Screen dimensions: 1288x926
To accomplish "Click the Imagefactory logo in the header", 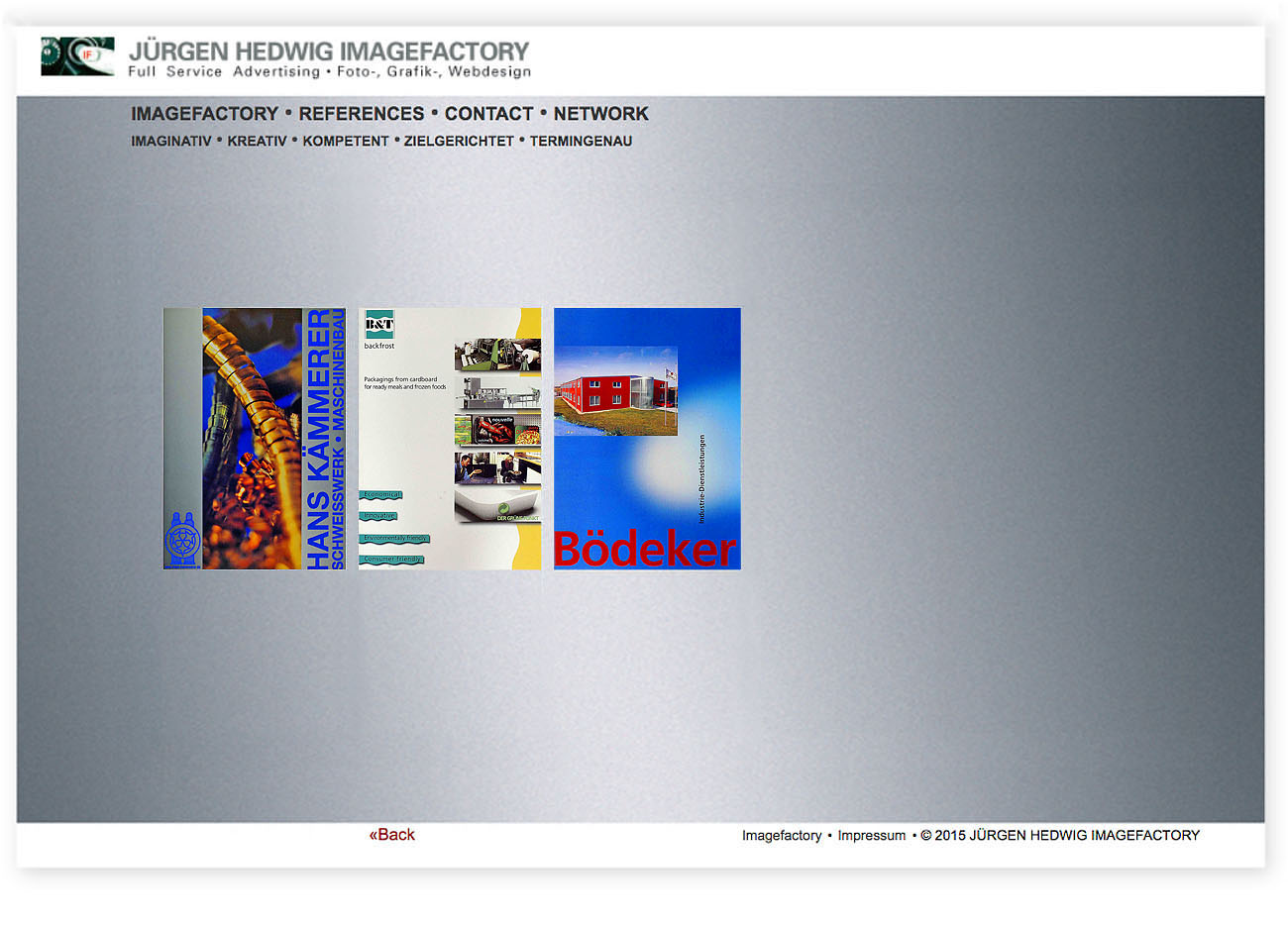I will (77, 56).
